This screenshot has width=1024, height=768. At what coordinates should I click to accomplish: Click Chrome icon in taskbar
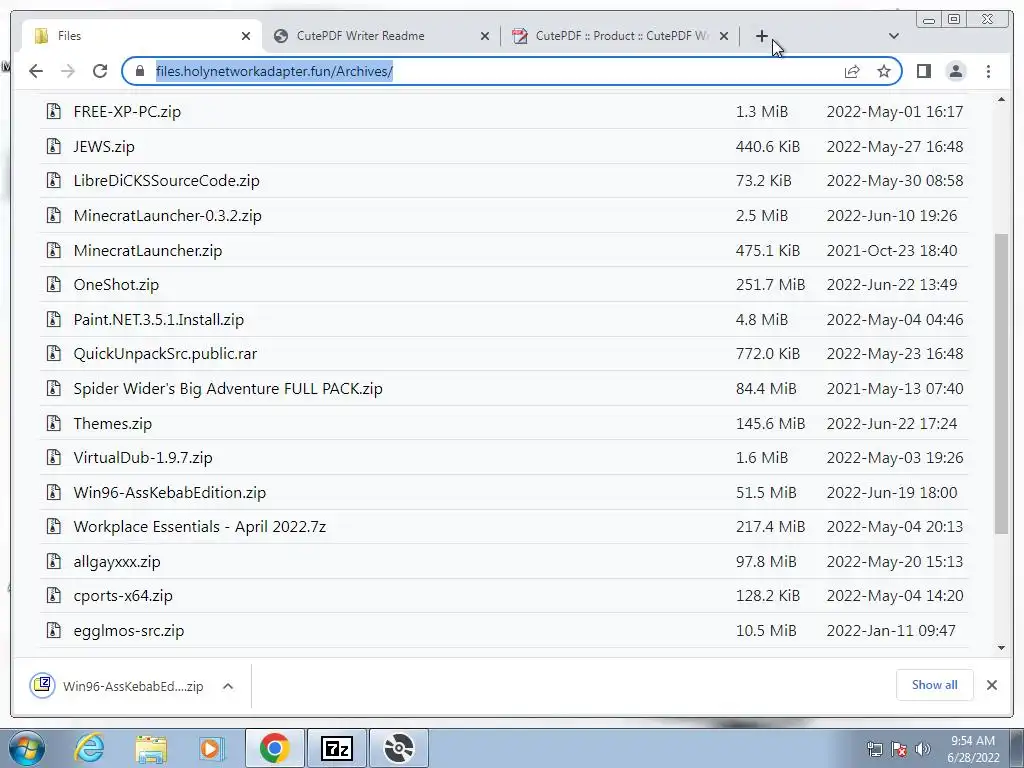coord(274,748)
